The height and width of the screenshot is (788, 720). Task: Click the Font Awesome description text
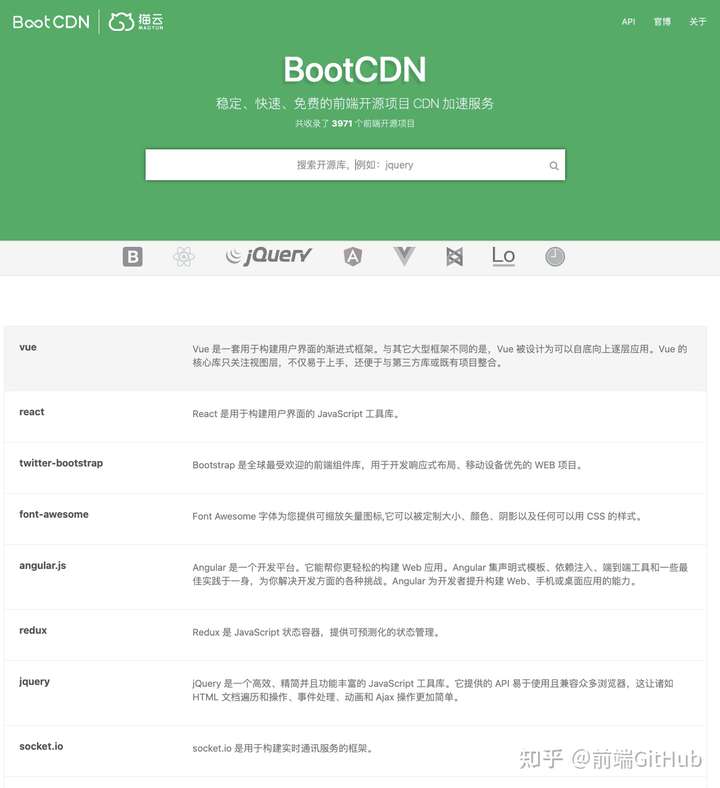point(417,517)
